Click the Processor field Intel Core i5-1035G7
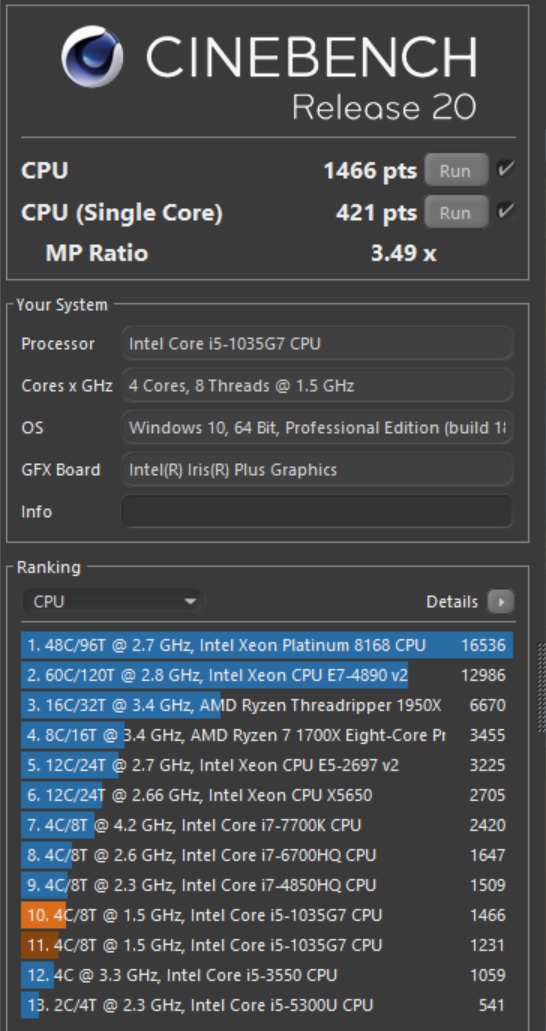Image resolution: width=546 pixels, height=1031 pixels. tap(316, 343)
